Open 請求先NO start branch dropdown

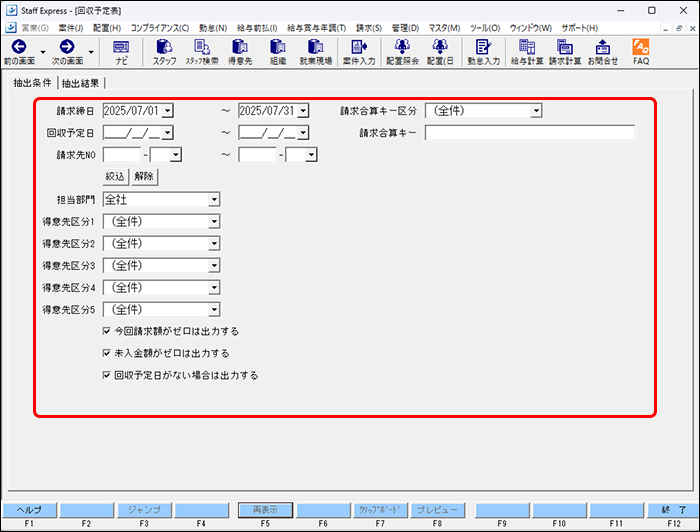point(176,155)
